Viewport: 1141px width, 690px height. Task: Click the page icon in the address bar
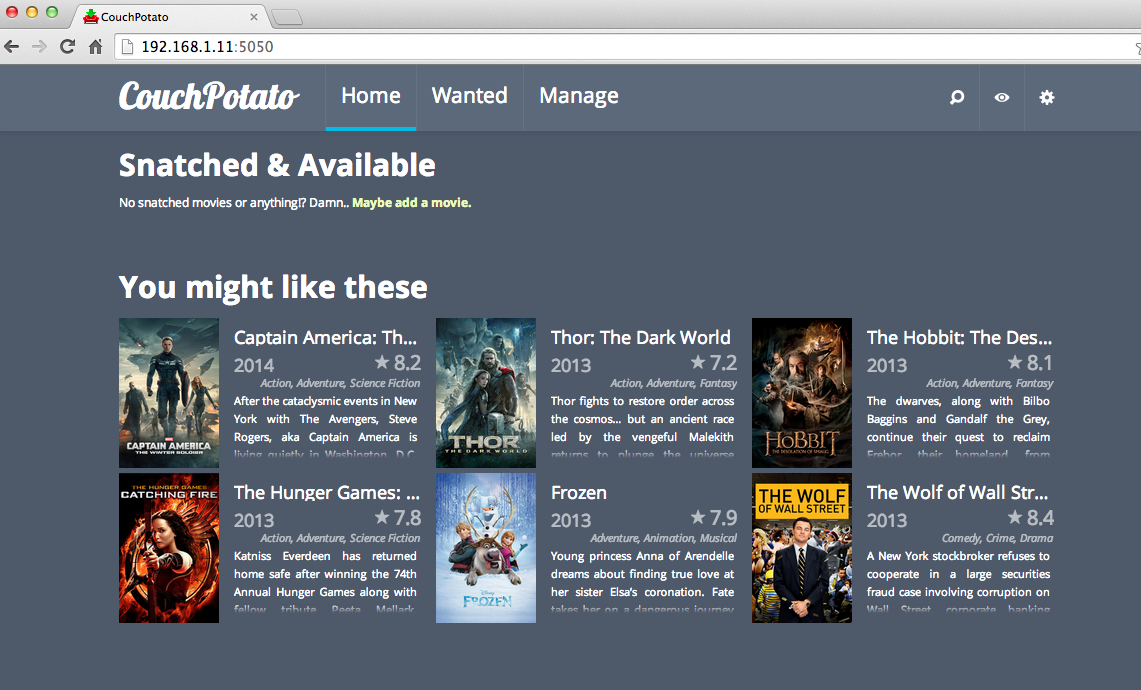pyautogui.click(x=127, y=47)
